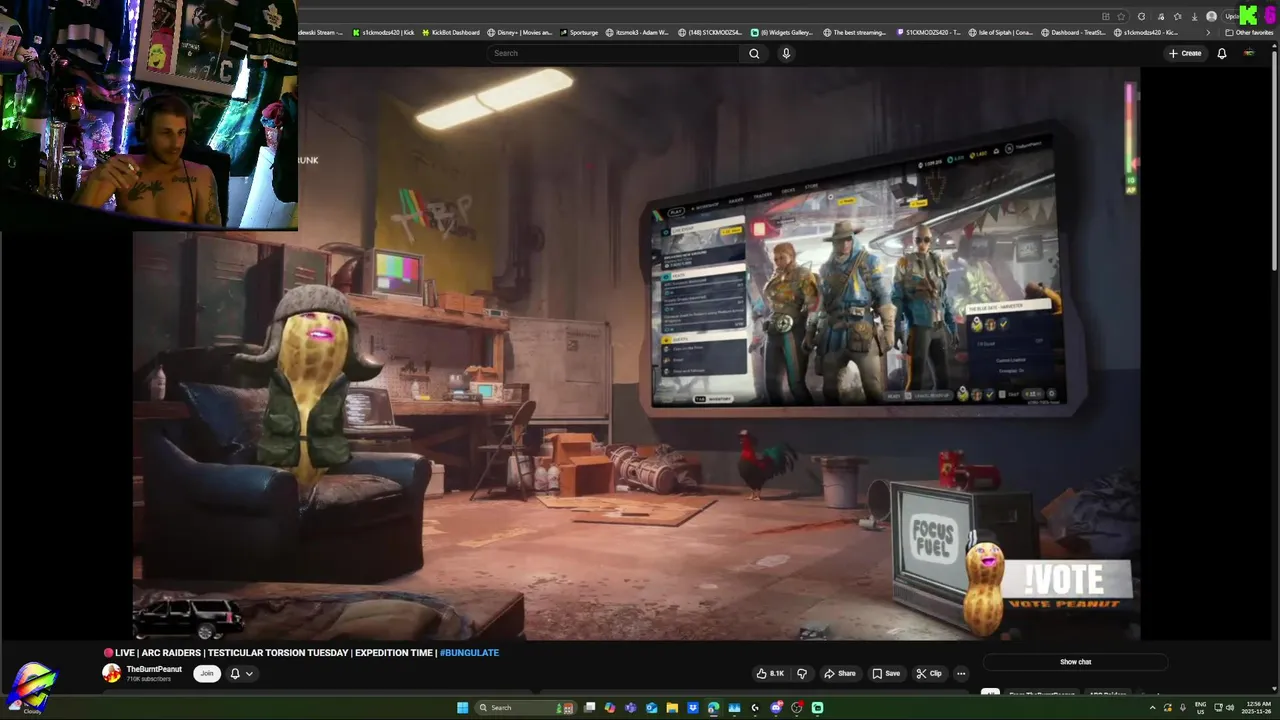Screen dimensions: 1280x720
Task: Create a clip with the Clip button
Action: tap(929, 673)
